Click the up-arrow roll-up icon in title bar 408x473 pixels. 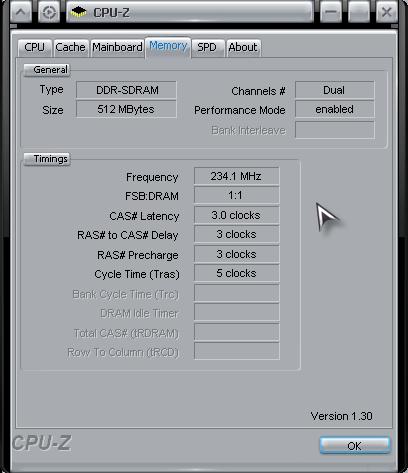pos(21,12)
